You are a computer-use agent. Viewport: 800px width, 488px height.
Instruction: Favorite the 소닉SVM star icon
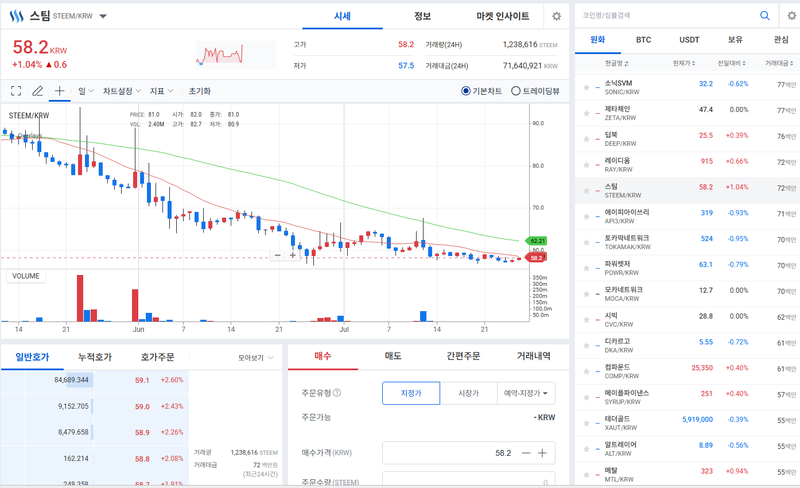586,87
